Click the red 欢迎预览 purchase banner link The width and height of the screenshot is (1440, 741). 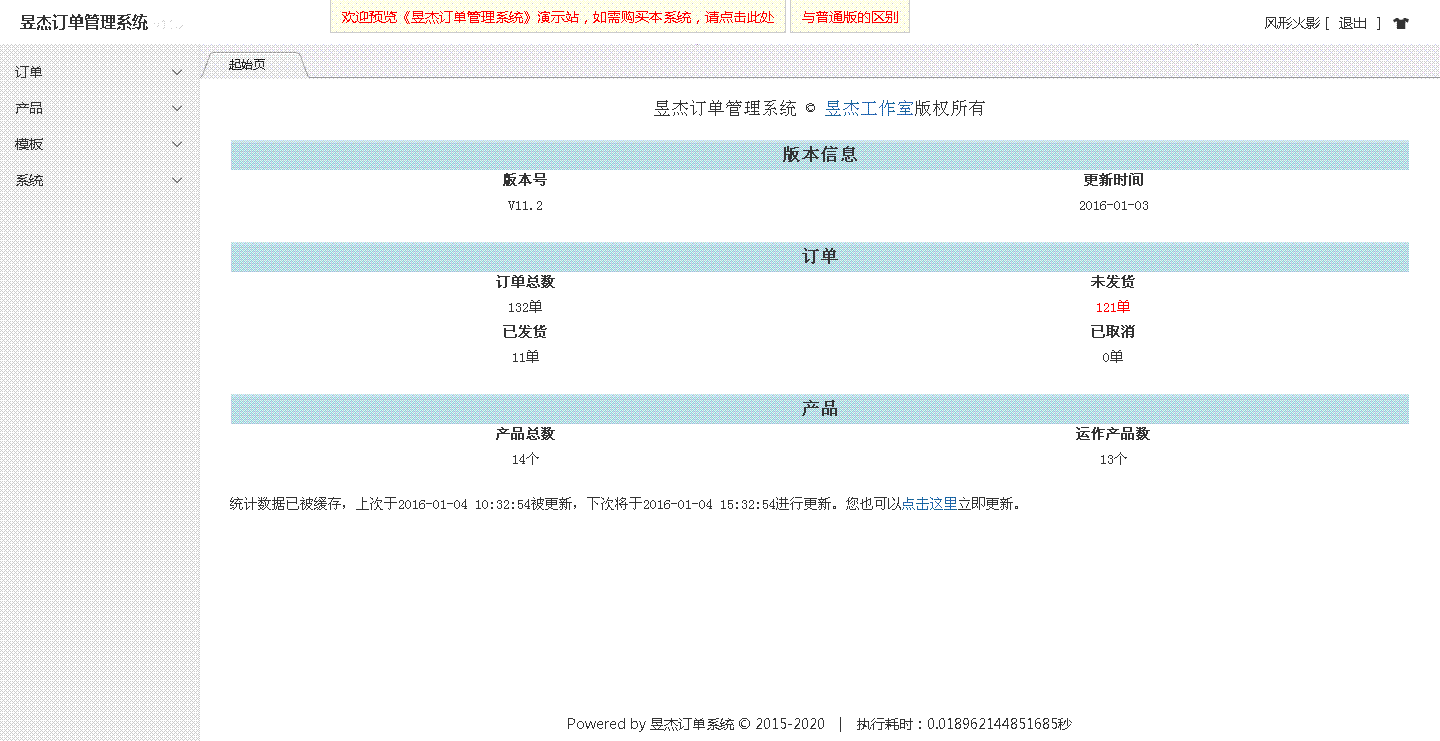click(557, 17)
